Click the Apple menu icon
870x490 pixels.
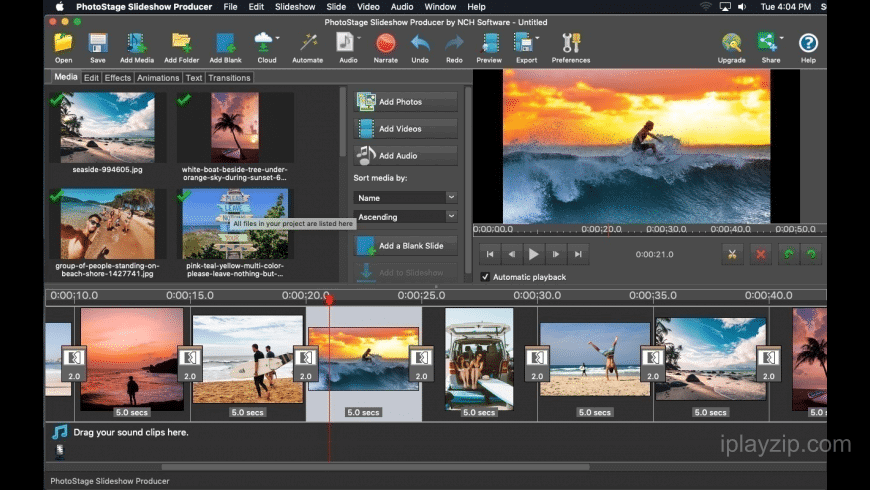(59, 7)
